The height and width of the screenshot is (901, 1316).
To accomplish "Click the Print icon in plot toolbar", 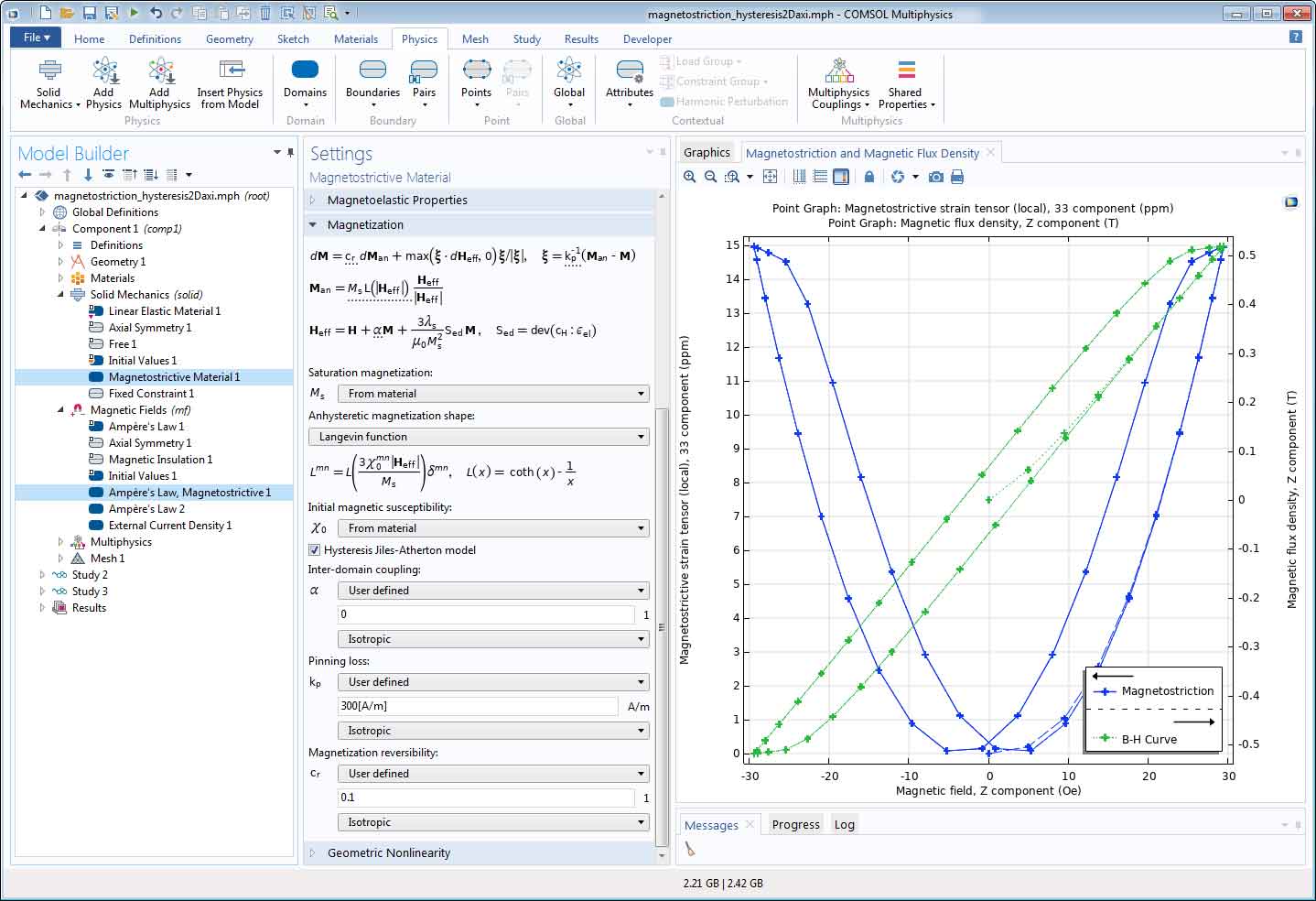I will click(x=957, y=177).
